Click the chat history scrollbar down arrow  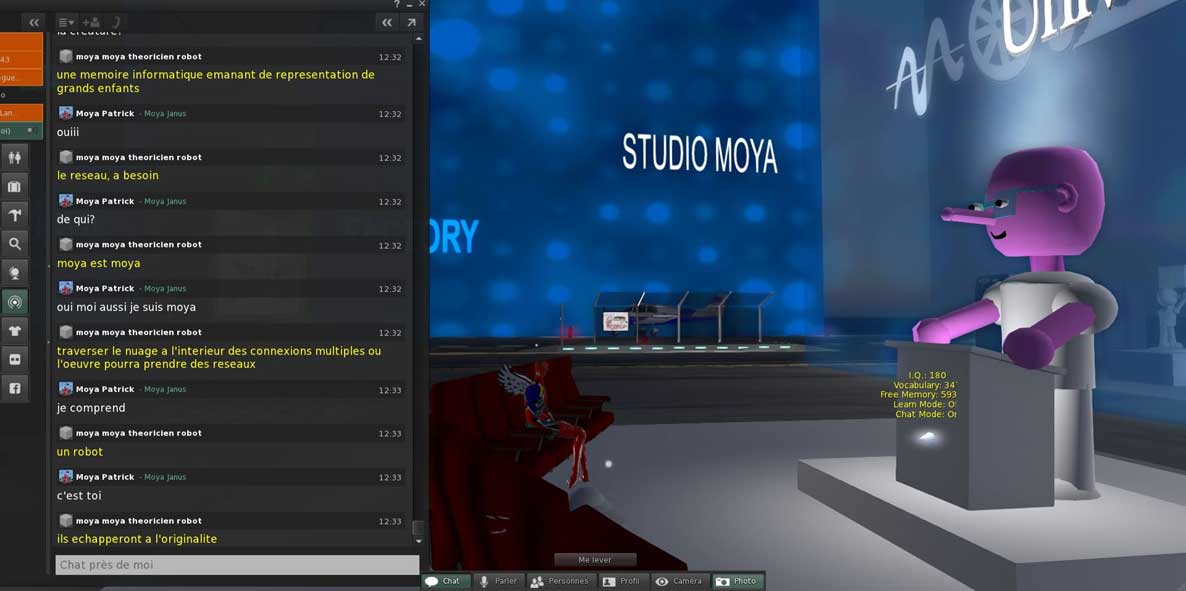click(418, 541)
